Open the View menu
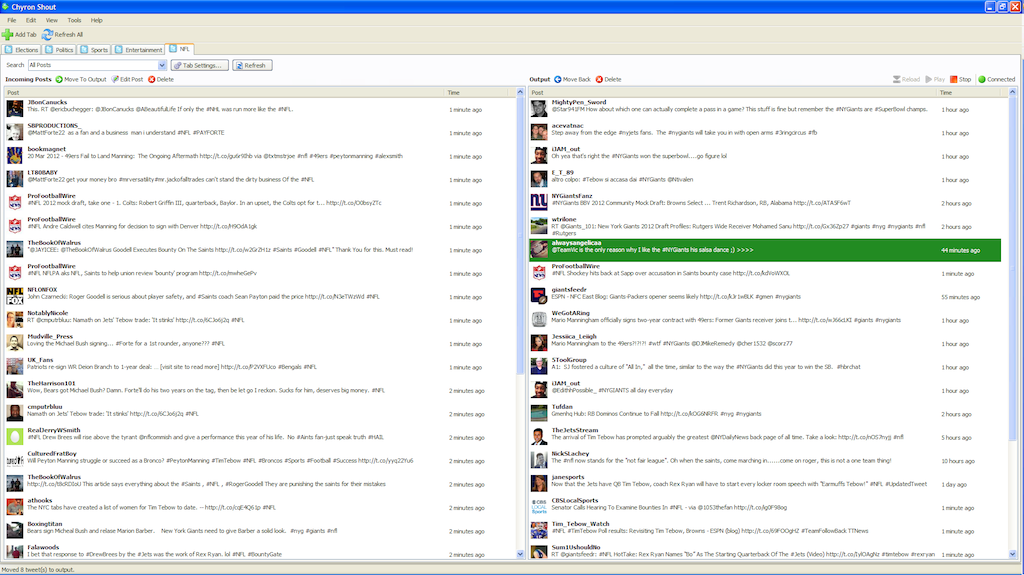Image resolution: width=1024 pixels, height=575 pixels. pos(52,20)
